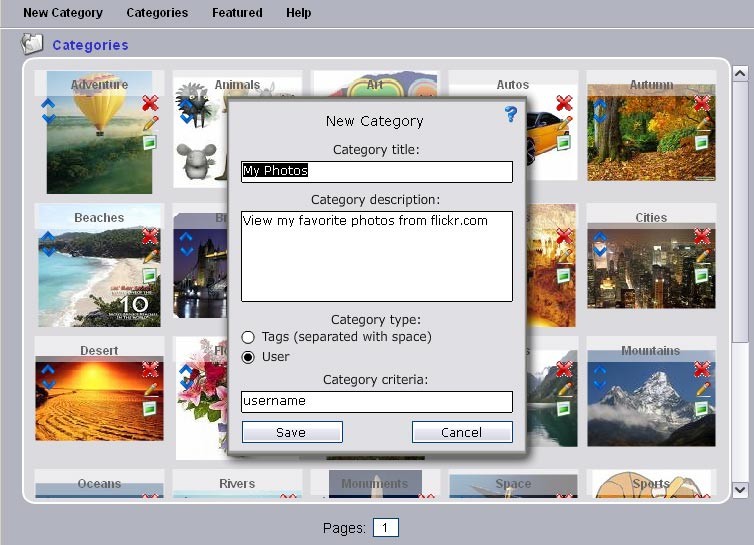This screenshot has height=545, width=754.
Task: Click the green image icon on Adventure
Action: tap(150, 142)
